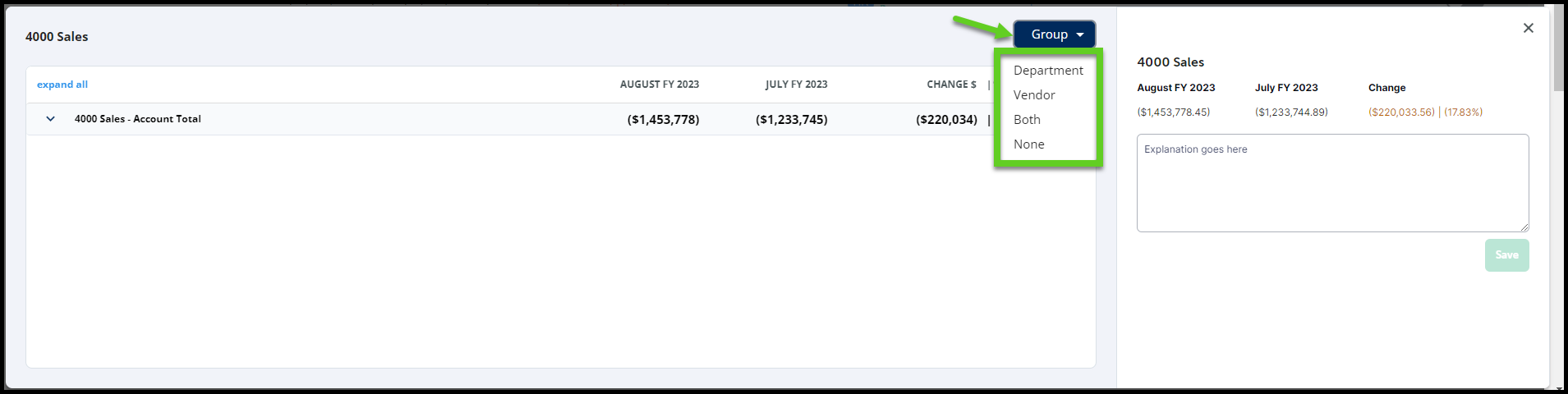
Task: Click the JULY FY 2023 column header
Action: [796, 85]
